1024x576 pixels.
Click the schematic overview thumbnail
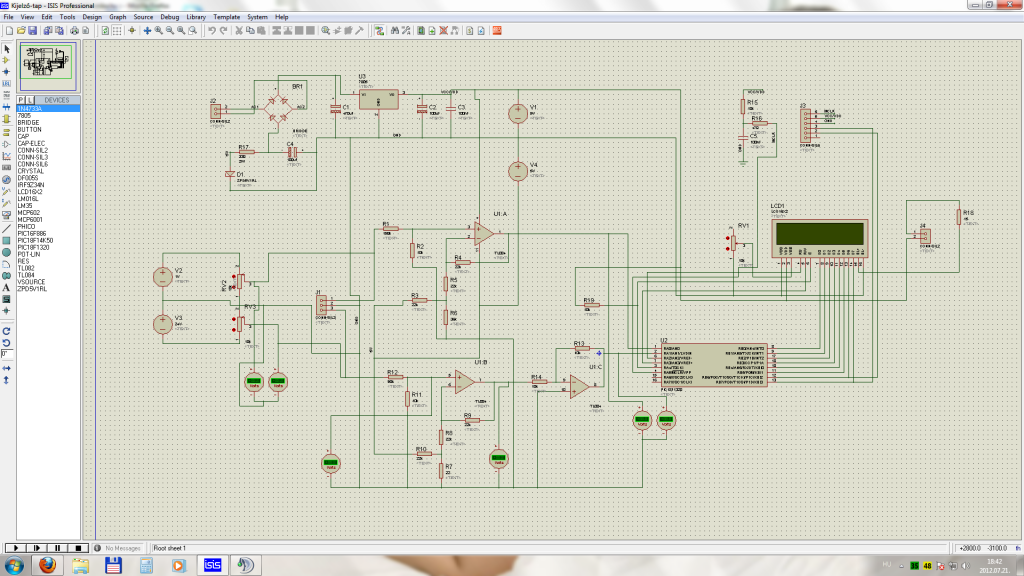[48, 66]
